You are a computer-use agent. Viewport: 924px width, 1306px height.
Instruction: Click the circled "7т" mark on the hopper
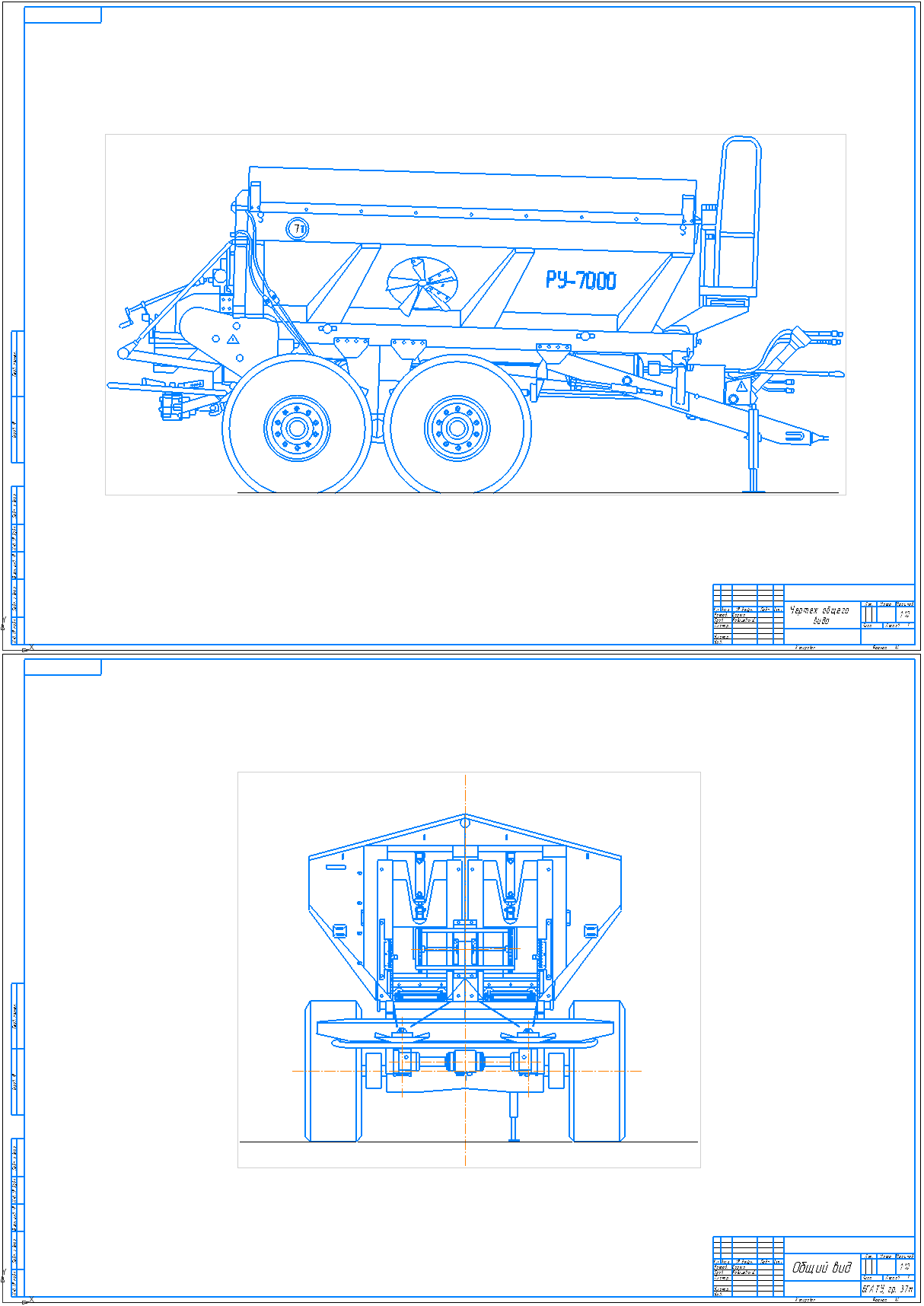[298, 228]
